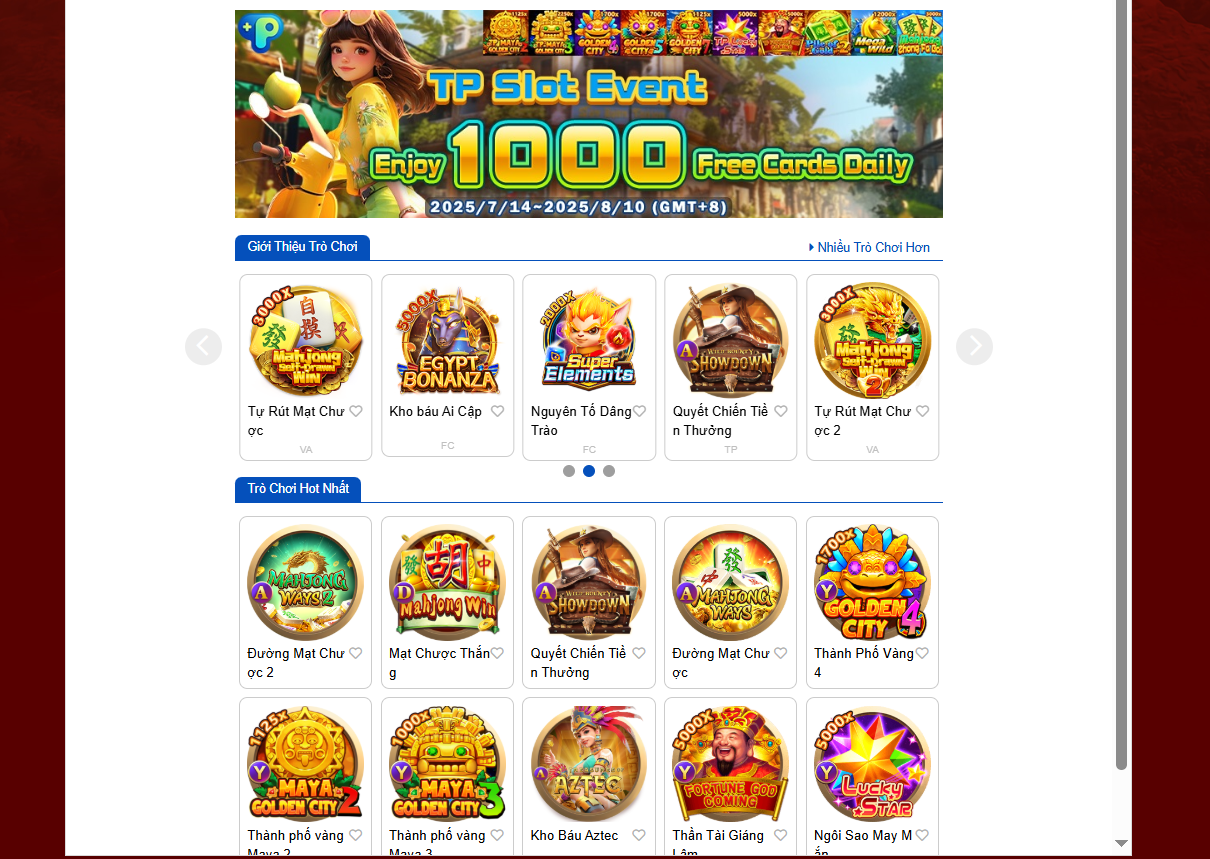Click the page vertical scrollbar down arrow

pyautogui.click(x=1122, y=843)
